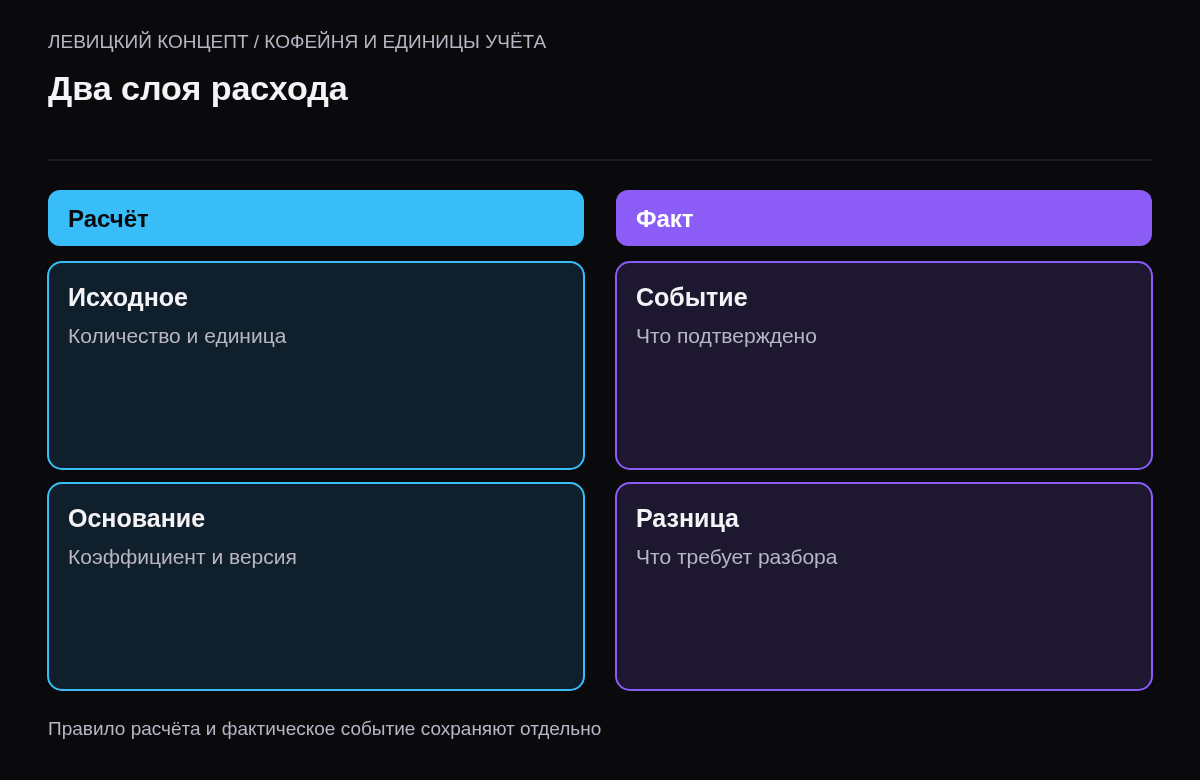Open the Событие card
This screenshot has width=1200, height=780.
[884, 366]
